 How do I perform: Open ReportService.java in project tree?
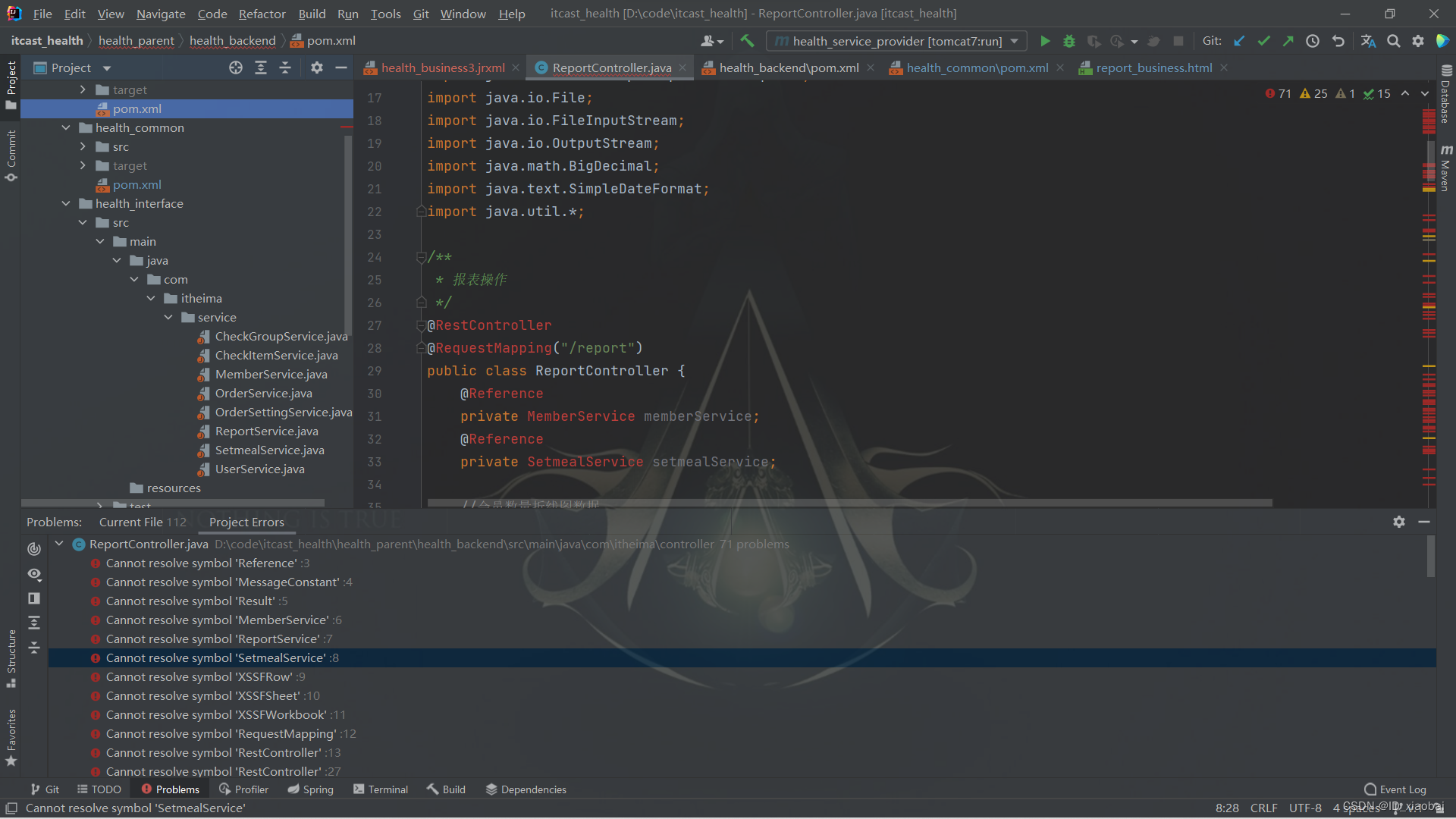[266, 431]
